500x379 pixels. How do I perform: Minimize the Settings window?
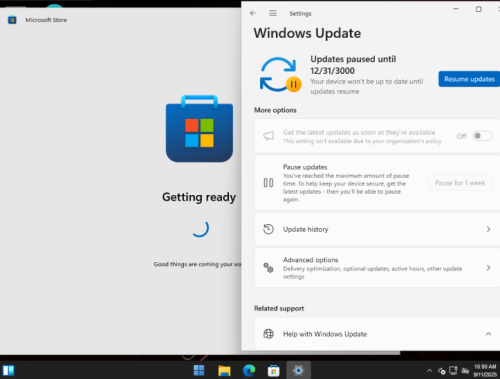(x=456, y=9)
